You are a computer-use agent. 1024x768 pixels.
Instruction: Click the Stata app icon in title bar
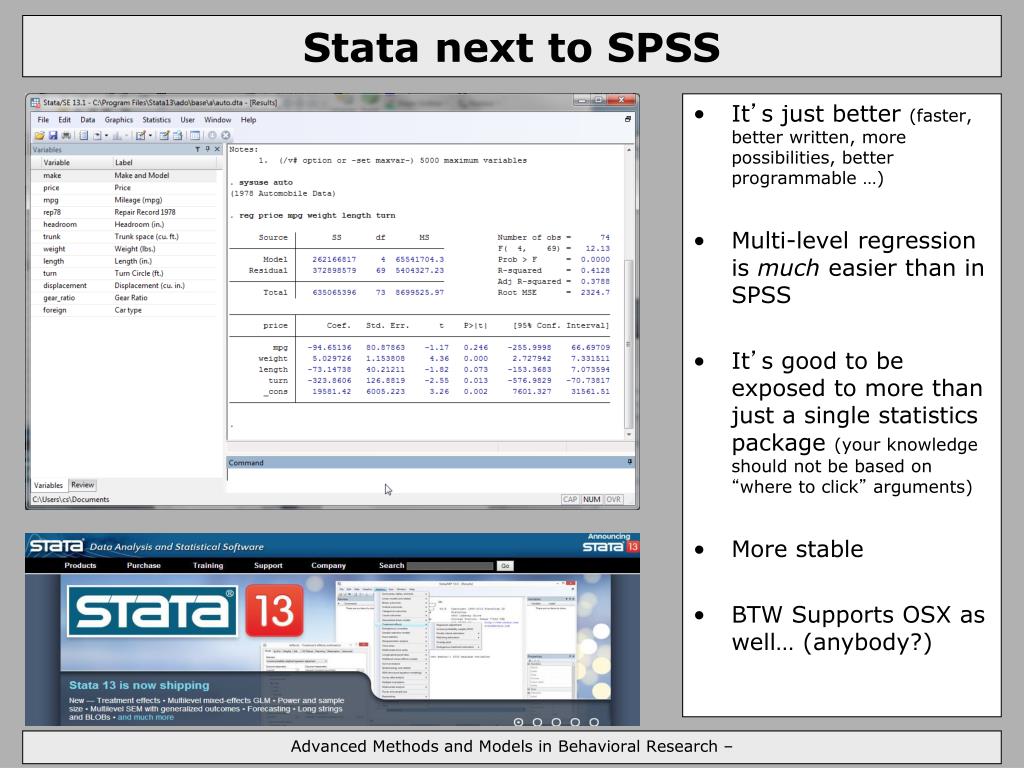point(35,103)
